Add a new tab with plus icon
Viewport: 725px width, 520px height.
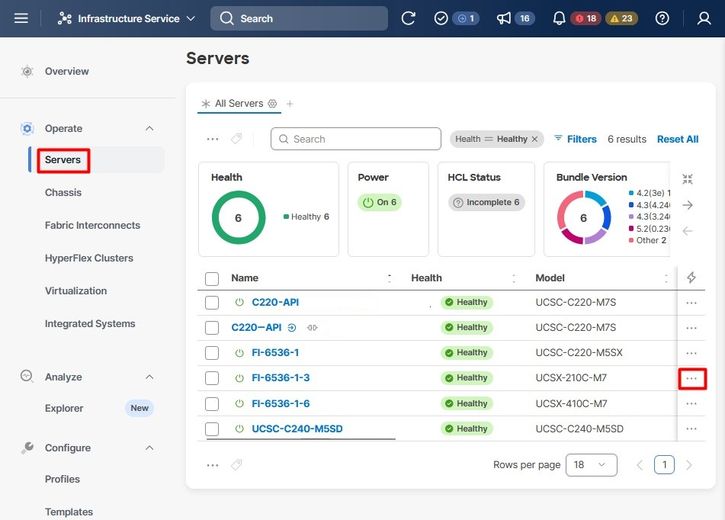(290, 104)
